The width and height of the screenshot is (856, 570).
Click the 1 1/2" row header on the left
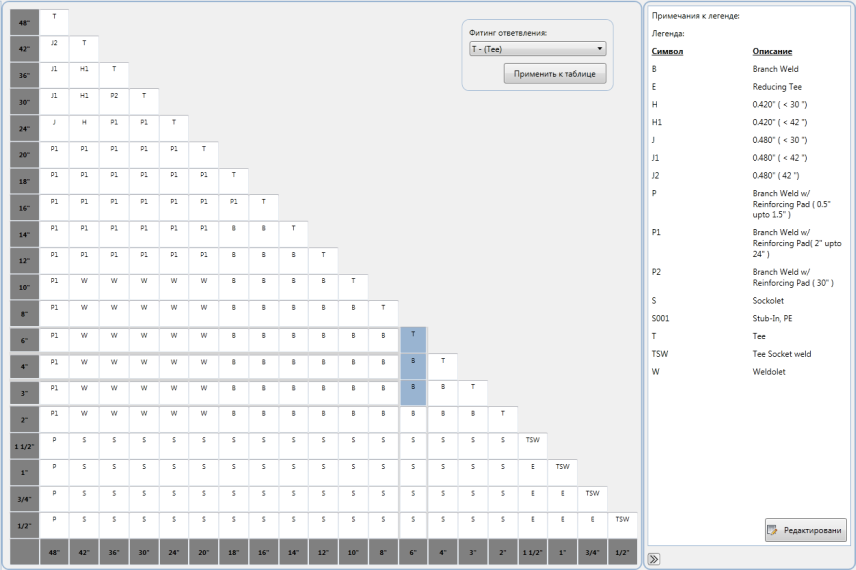[x=25, y=446]
